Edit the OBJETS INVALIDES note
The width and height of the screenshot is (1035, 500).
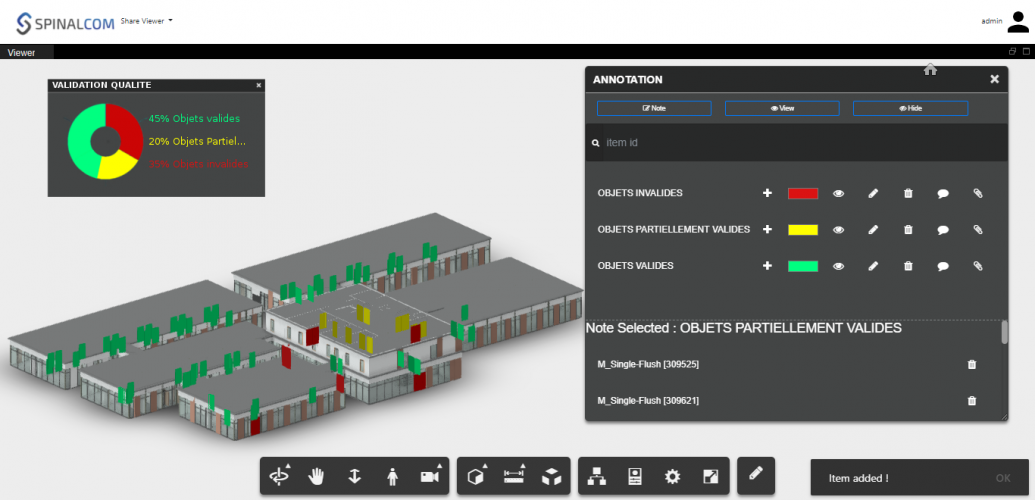873,194
